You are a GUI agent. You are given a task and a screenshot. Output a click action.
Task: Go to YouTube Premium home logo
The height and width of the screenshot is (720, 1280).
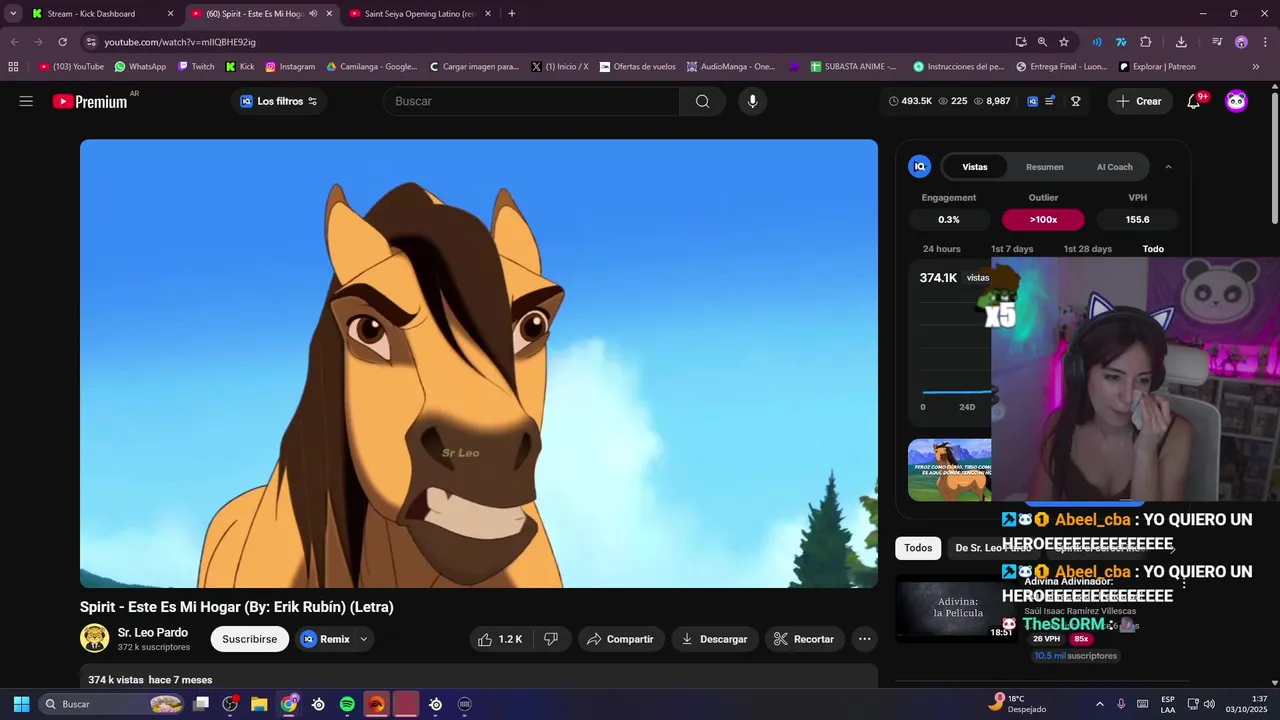coord(90,101)
